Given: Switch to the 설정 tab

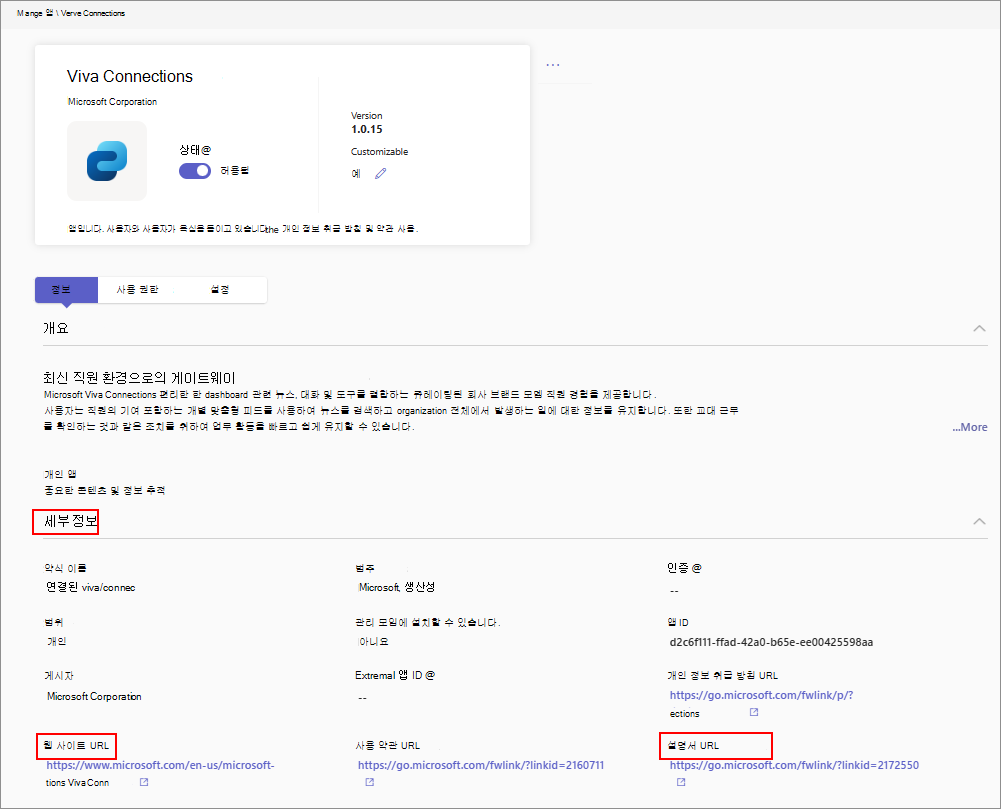Looking at the screenshot, I should pos(219,289).
